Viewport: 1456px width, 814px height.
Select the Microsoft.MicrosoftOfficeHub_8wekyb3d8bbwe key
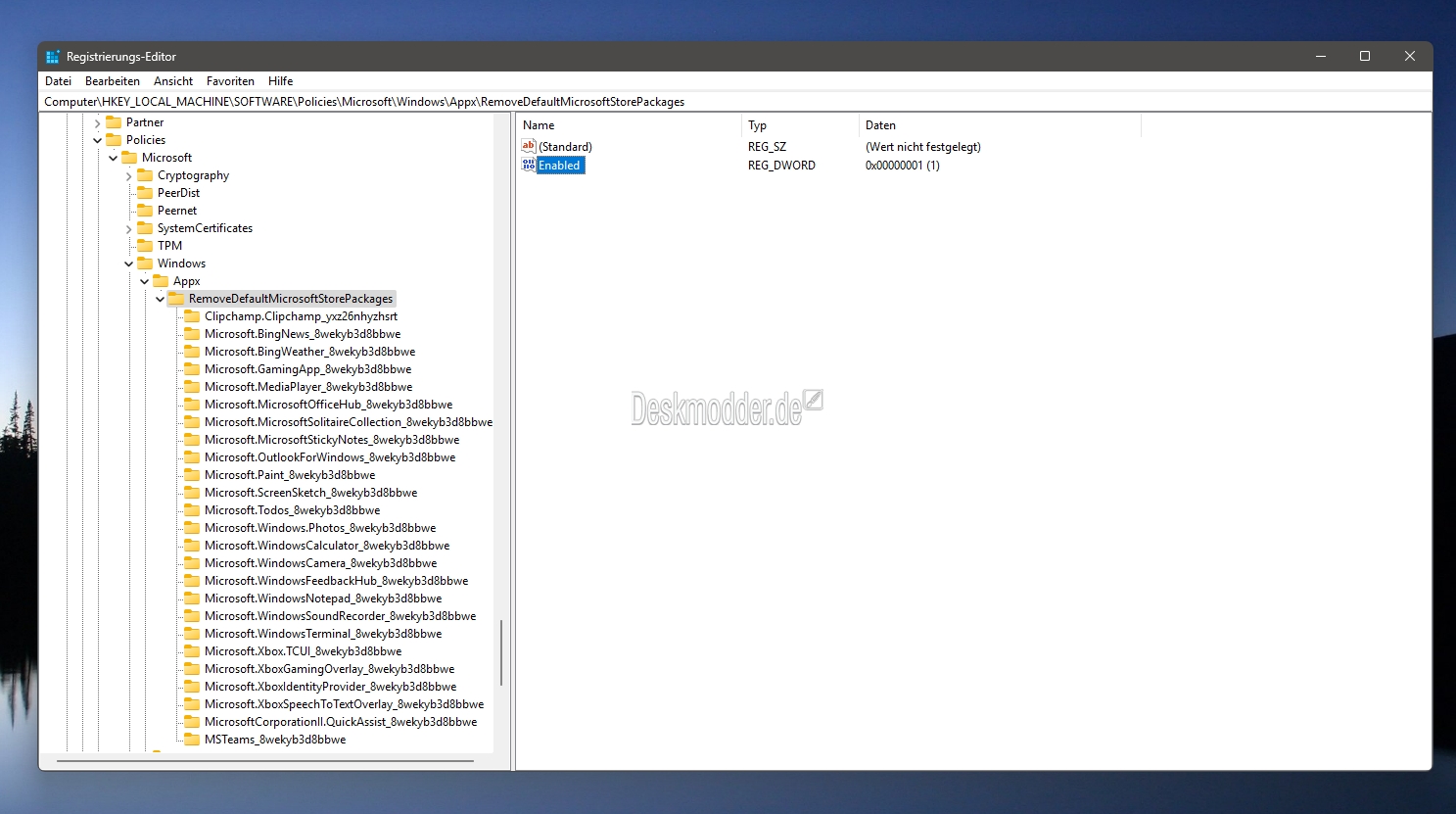point(328,405)
